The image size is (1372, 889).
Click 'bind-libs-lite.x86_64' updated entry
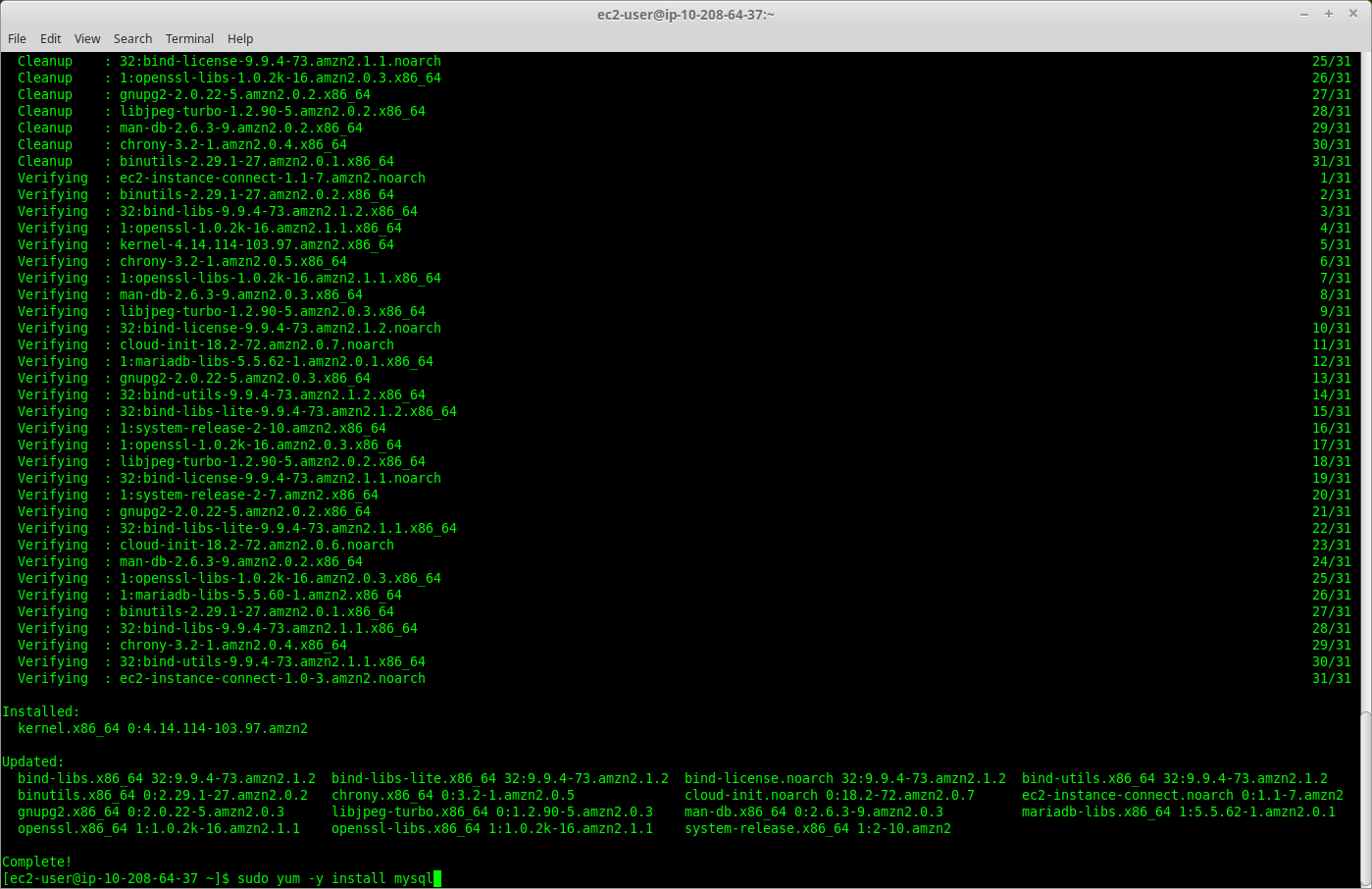pos(500,778)
